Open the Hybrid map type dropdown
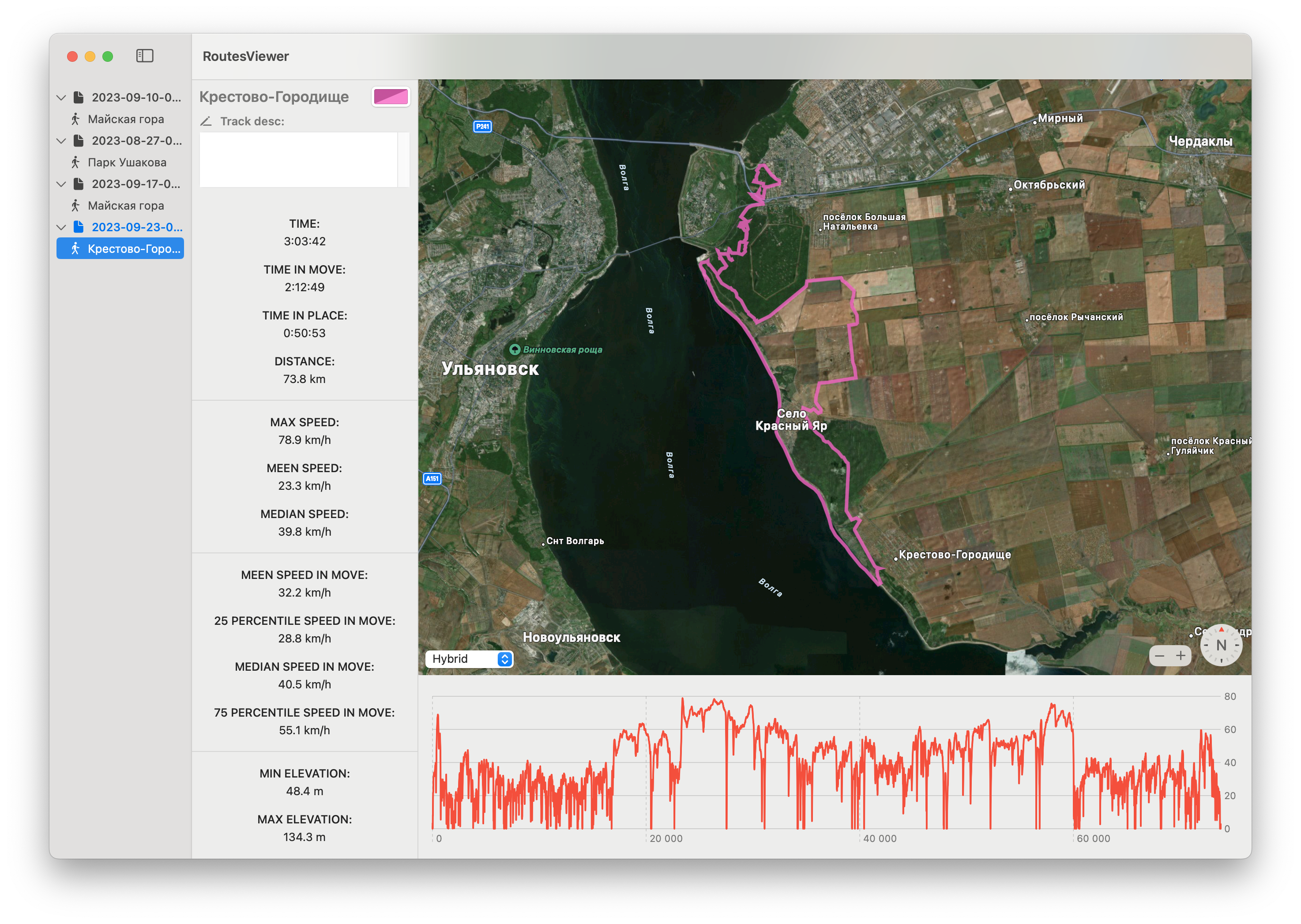Image resolution: width=1301 pixels, height=924 pixels. [469, 659]
